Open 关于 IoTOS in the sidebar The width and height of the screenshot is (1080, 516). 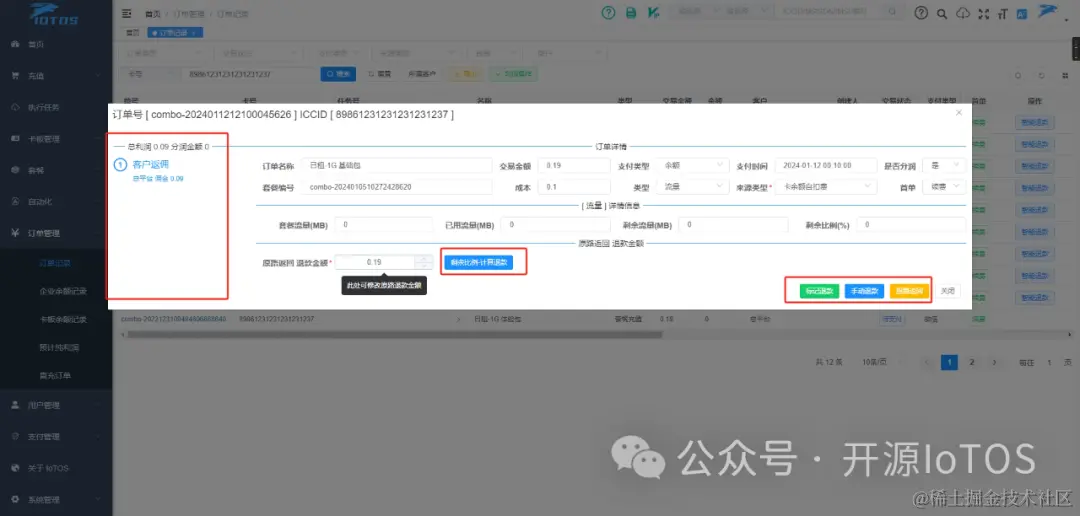(56, 468)
